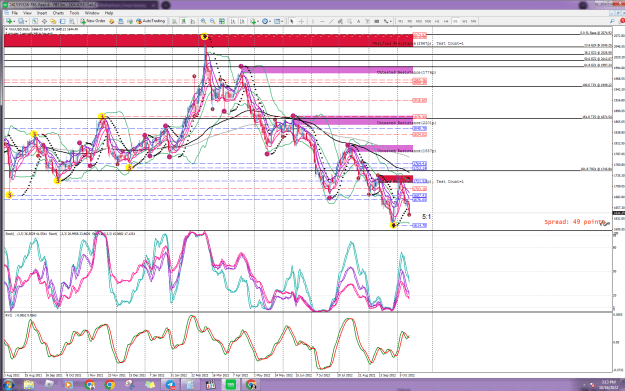The width and height of the screenshot is (625, 391).
Task: Open the File menu
Action: click(x=15, y=13)
